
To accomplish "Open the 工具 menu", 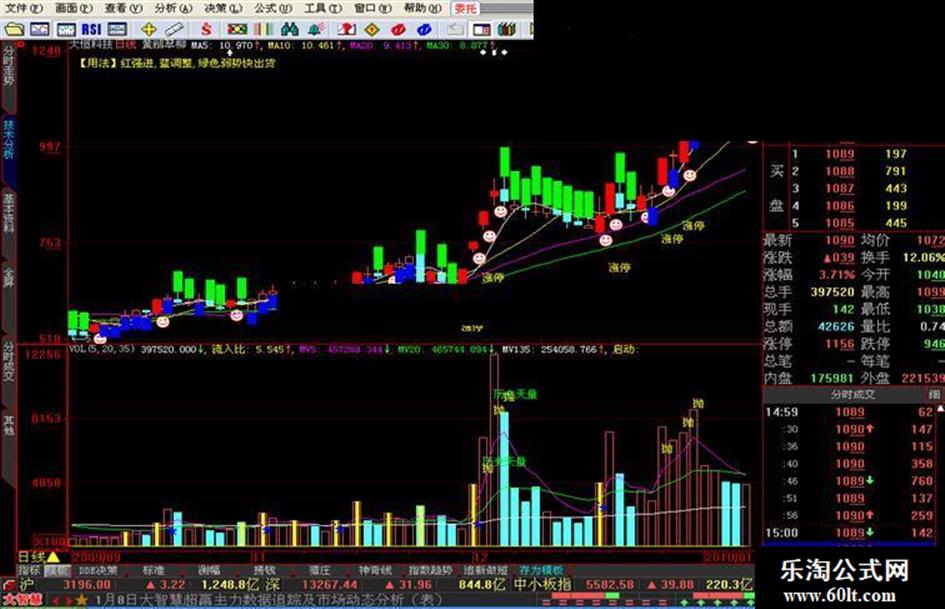I will 322,8.
